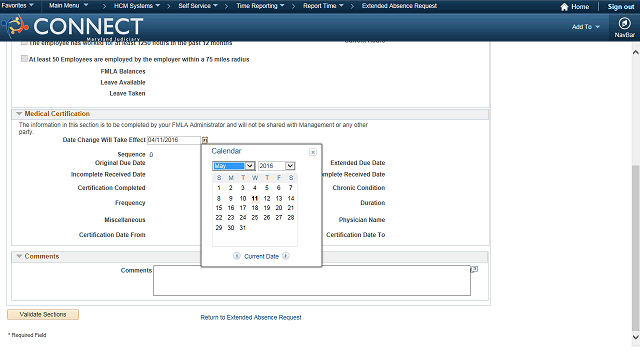This screenshot has width=640, height=360.
Task: Go to next month arrow in calendar
Action: [x=286, y=256]
